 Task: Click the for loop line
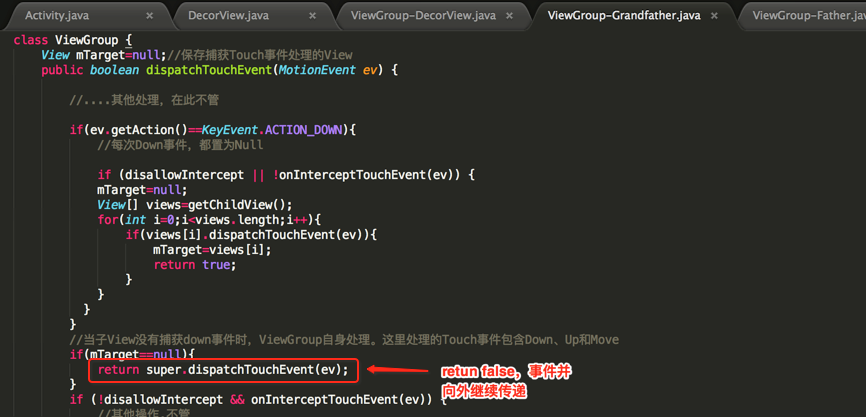pyautogui.click(x=209, y=220)
